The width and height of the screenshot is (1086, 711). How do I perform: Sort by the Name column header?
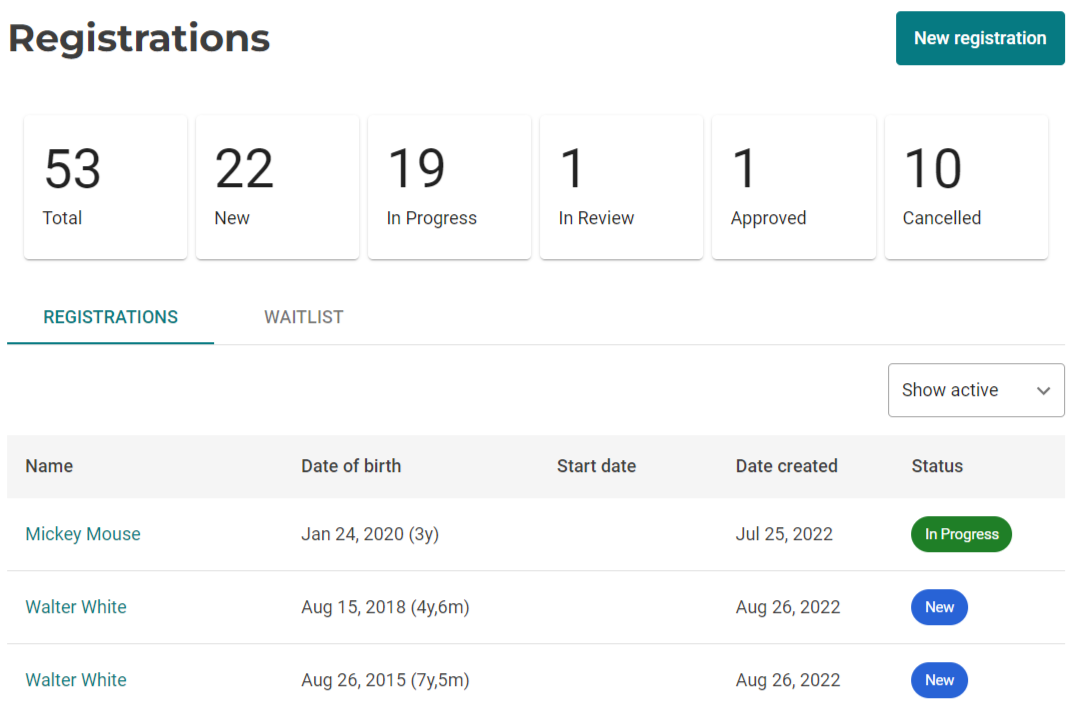[49, 466]
